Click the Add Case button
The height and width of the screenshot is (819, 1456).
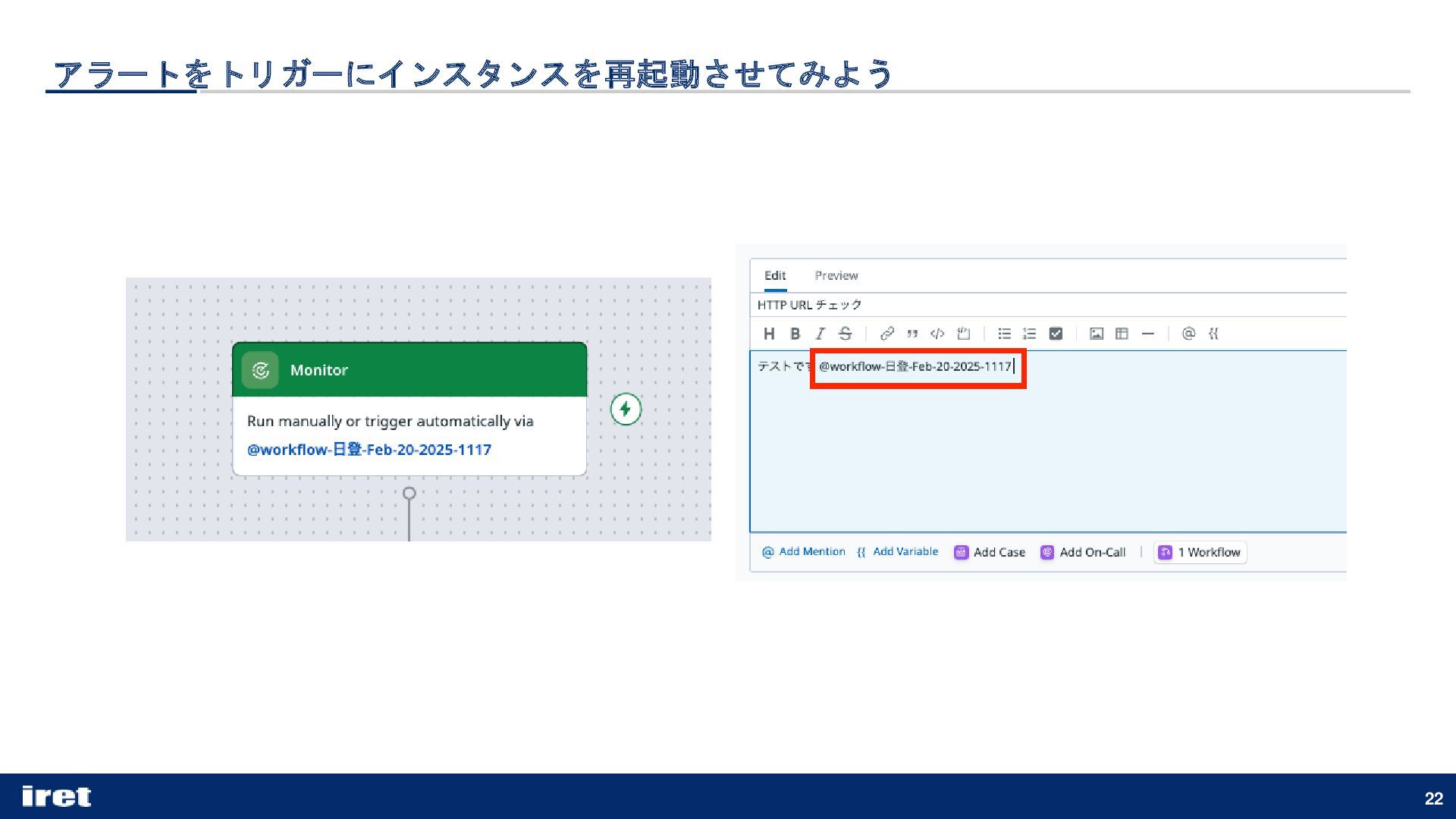point(990,552)
